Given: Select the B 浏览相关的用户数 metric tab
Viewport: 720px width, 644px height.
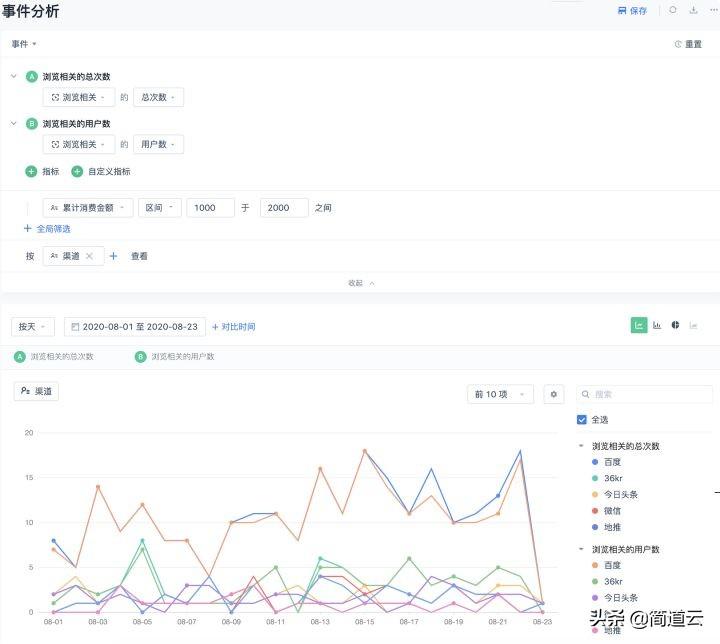Looking at the screenshot, I should [x=174, y=356].
